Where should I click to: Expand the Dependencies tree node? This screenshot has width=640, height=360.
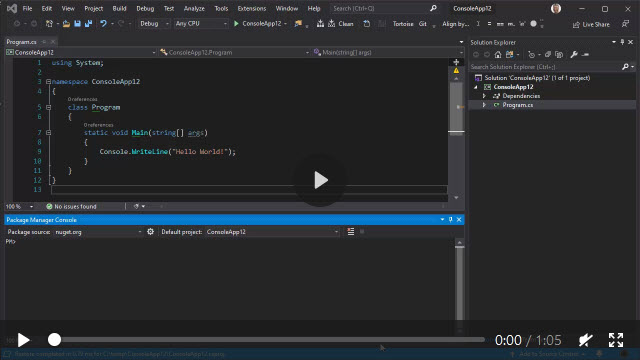(x=484, y=96)
